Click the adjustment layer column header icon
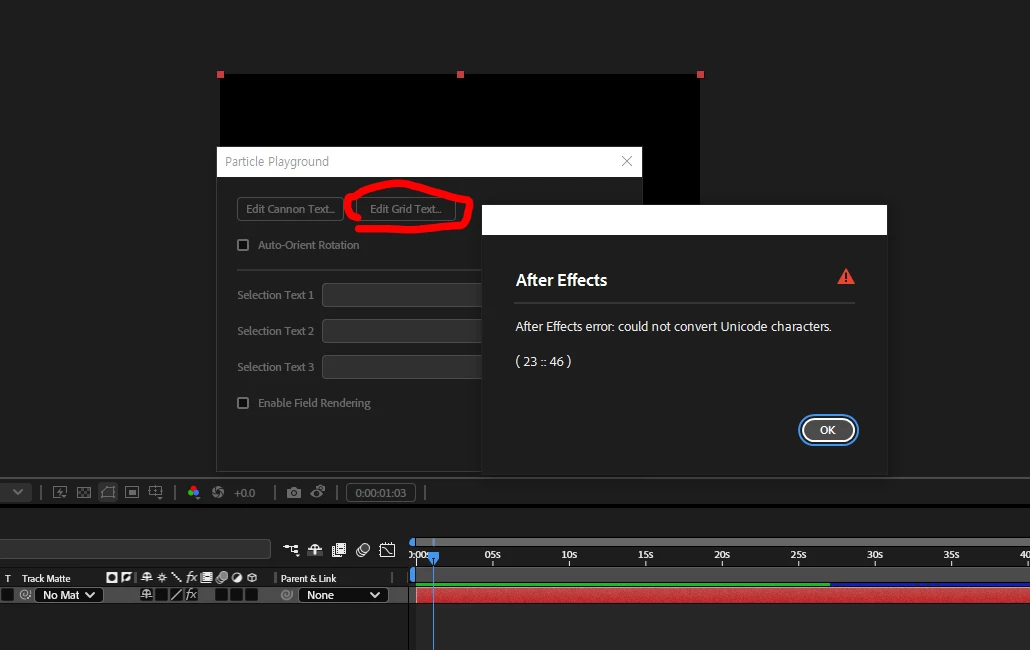1030x650 pixels. (x=236, y=577)
